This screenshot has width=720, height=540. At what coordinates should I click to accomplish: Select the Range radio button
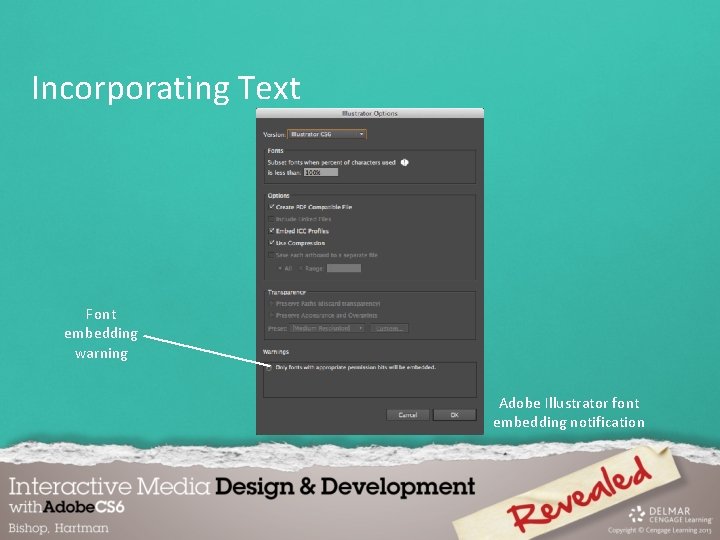(301, 268)
